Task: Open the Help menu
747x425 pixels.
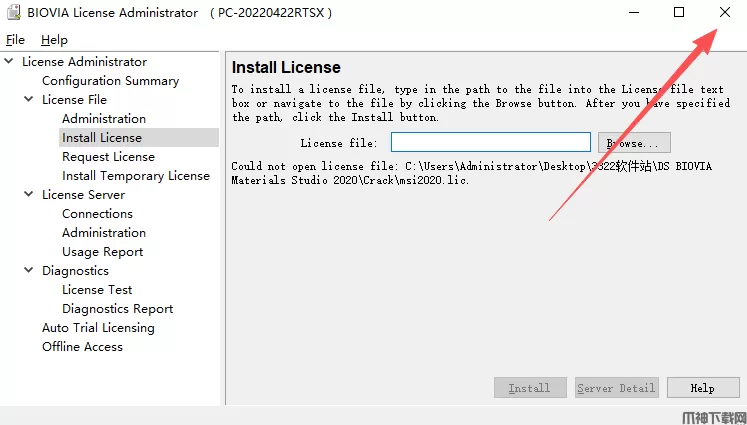Action: point(54,40)
